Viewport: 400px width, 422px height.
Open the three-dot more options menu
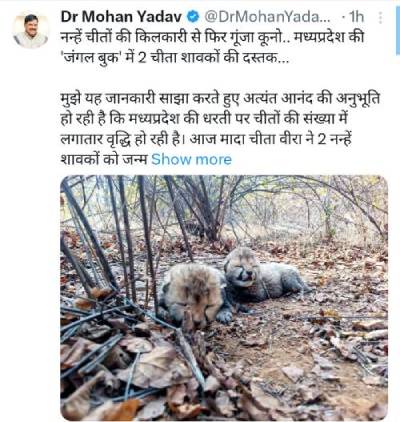click(x=381, y=17)
